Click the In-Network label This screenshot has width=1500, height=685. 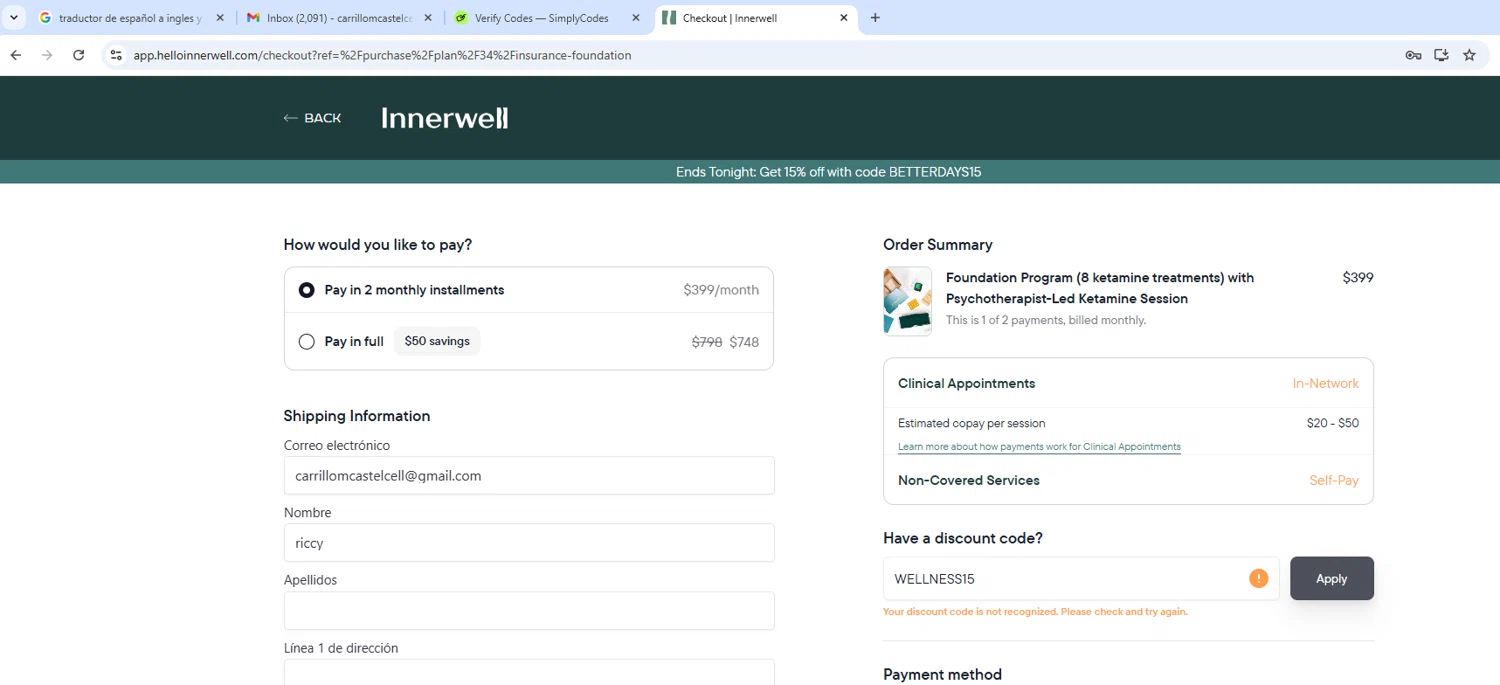coord(1325,384)
